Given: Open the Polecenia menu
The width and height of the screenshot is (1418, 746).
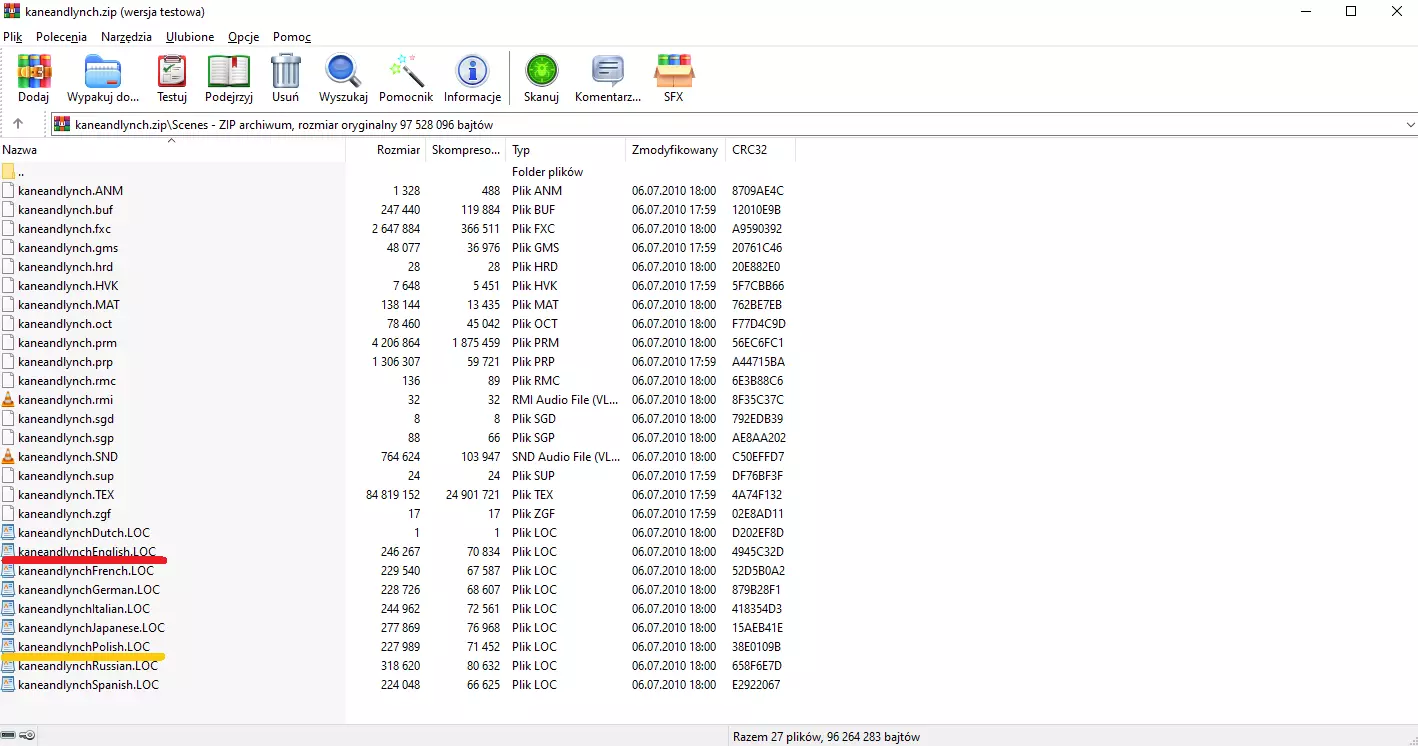Looking at the screenshot, I should tap(61, 37).
